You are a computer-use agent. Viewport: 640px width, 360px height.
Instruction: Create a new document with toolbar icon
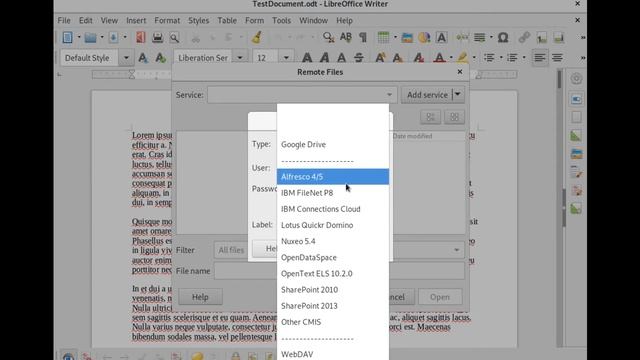pyautogui.click(x=67, y=38)
